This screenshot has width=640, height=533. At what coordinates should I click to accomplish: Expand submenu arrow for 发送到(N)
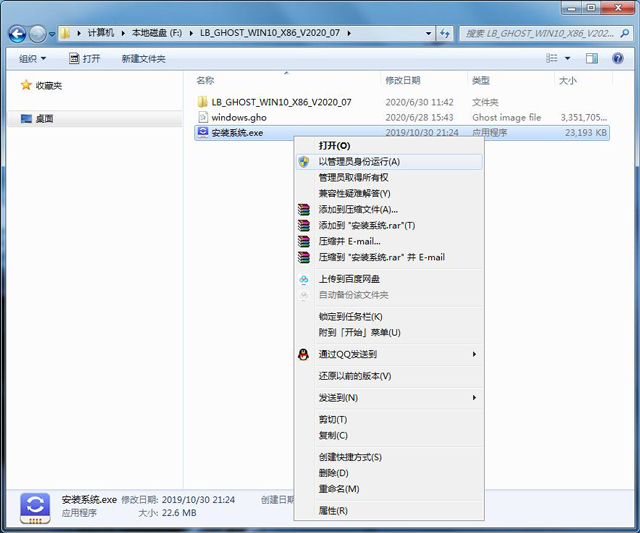[474, 398]
